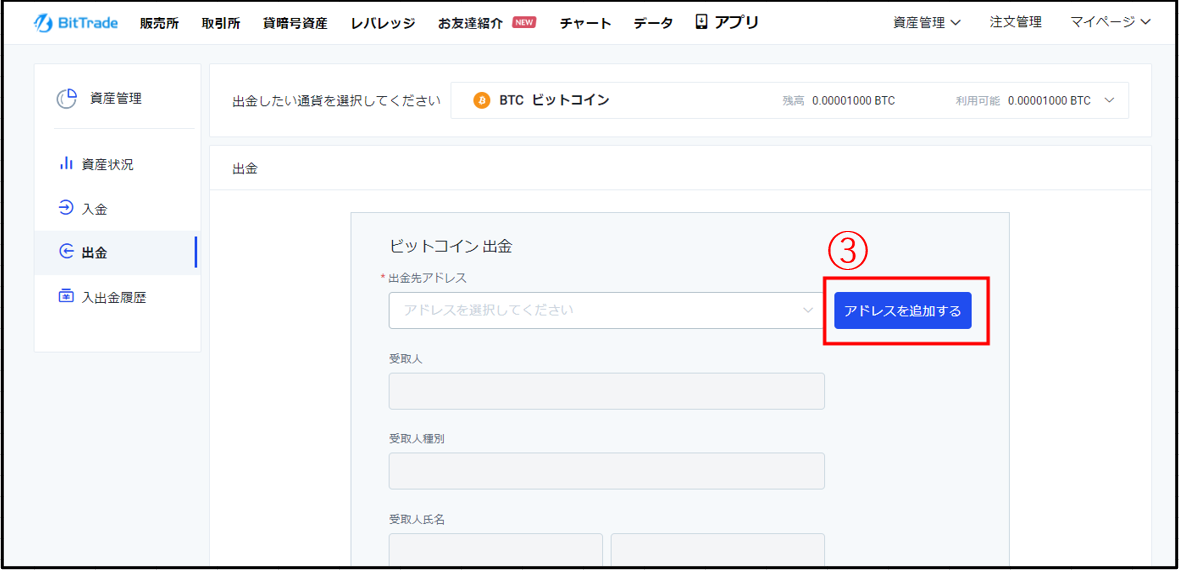
Task: Open the BTC ビットコイン currency selector
Action: 790,100
